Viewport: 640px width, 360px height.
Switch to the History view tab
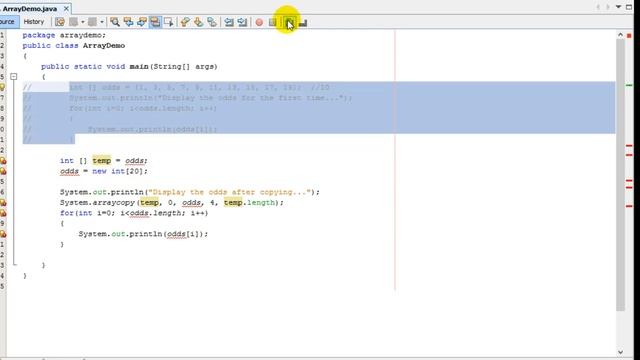click(x=33, y=22)
